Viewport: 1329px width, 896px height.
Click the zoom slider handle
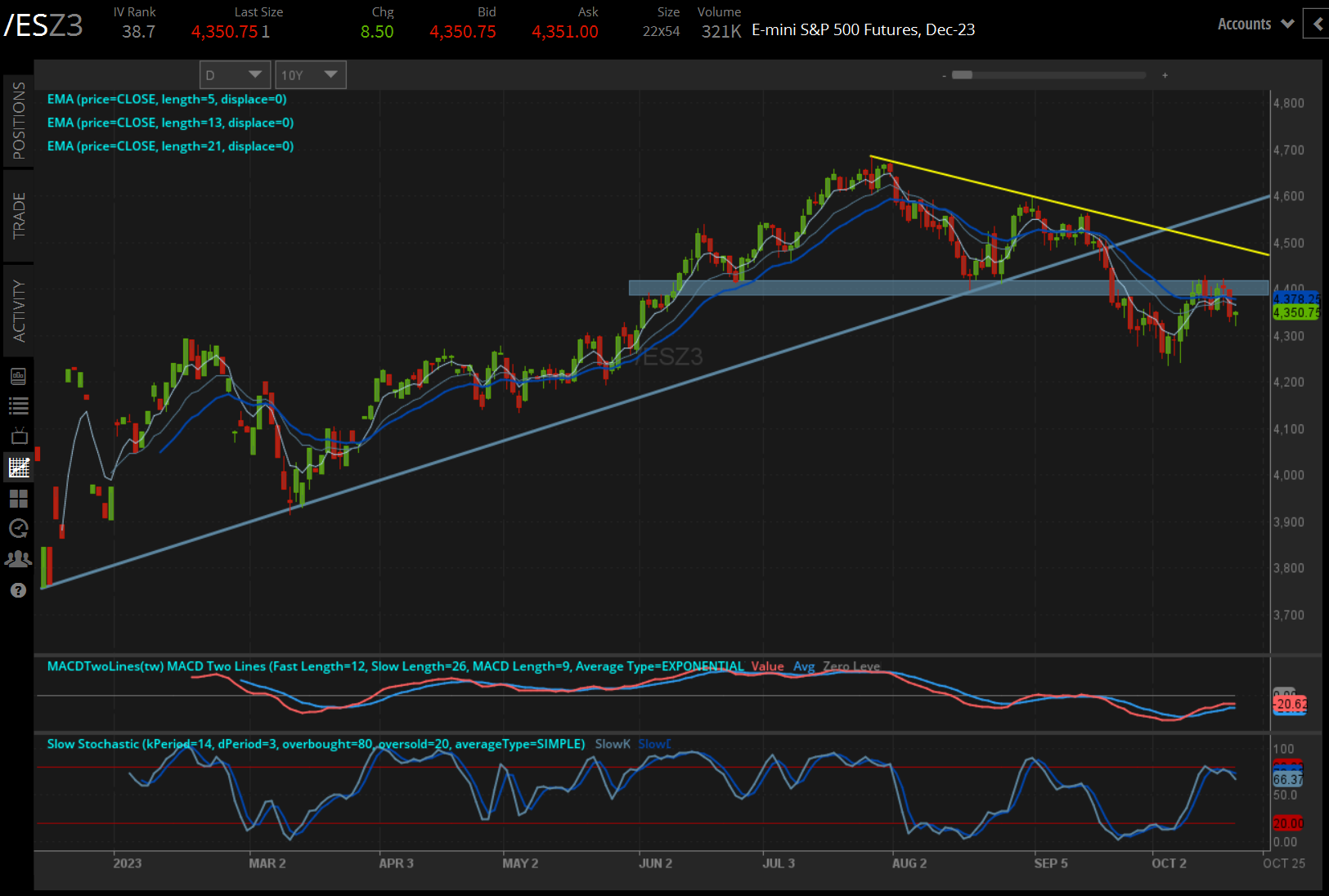tap(963, 75)
